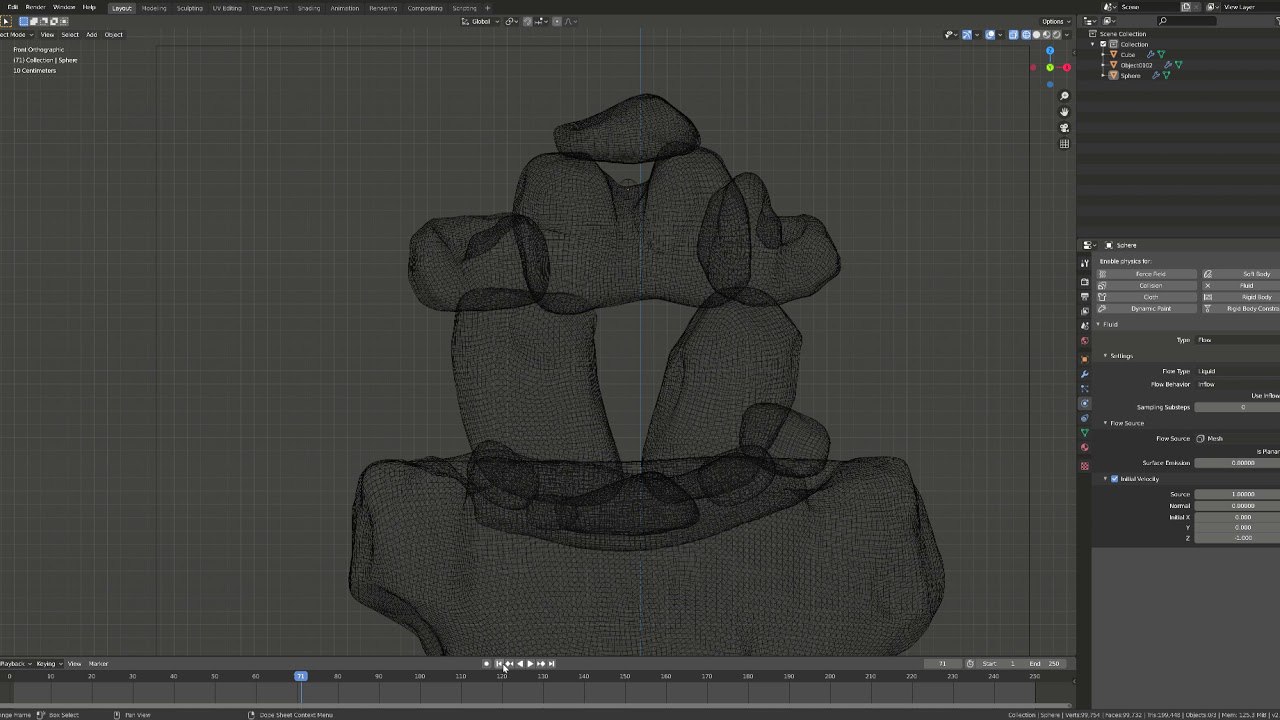Screen dimensions: 1280x720
Task: Toggle auto keying record button
Action: [486, 663]
